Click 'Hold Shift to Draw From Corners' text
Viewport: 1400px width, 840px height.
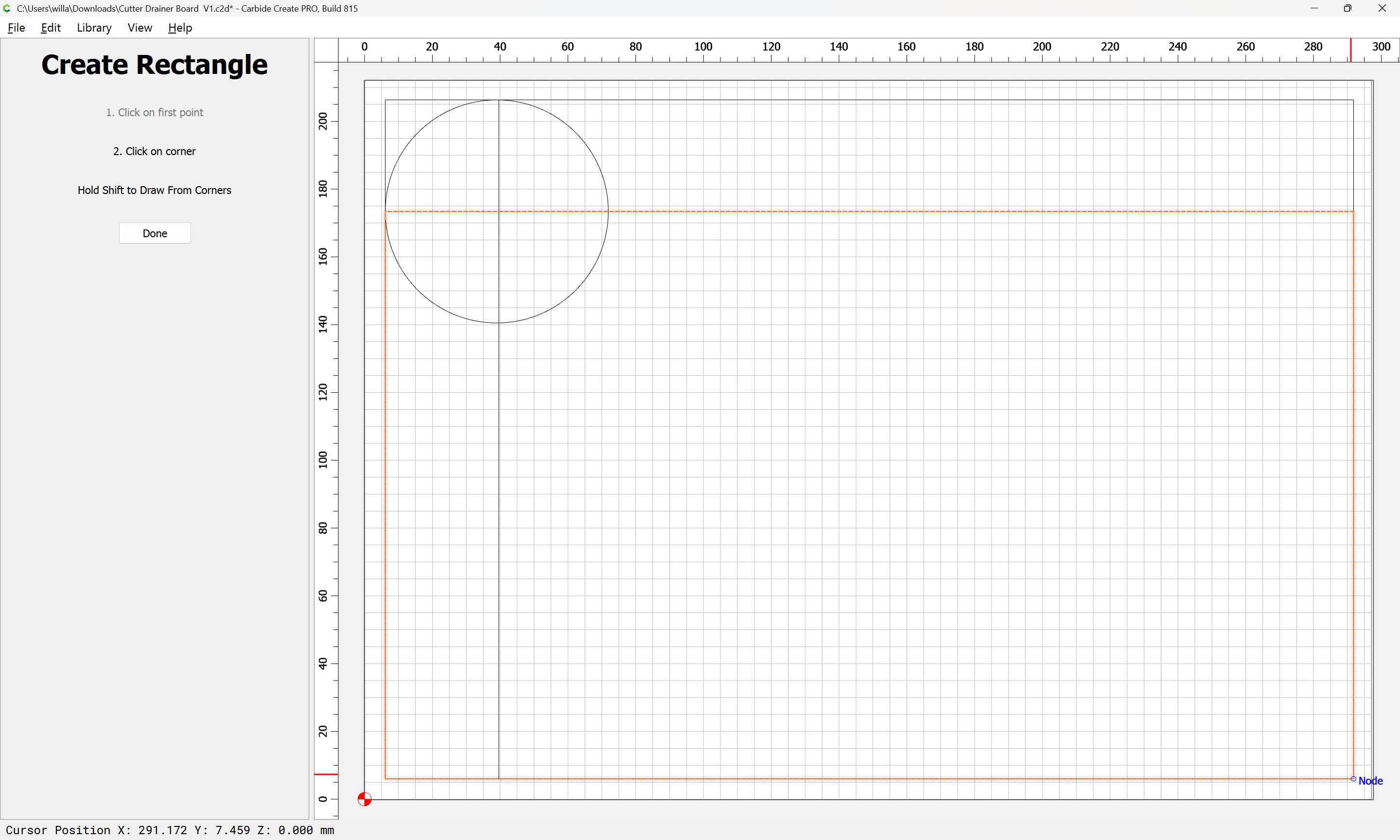155,190
